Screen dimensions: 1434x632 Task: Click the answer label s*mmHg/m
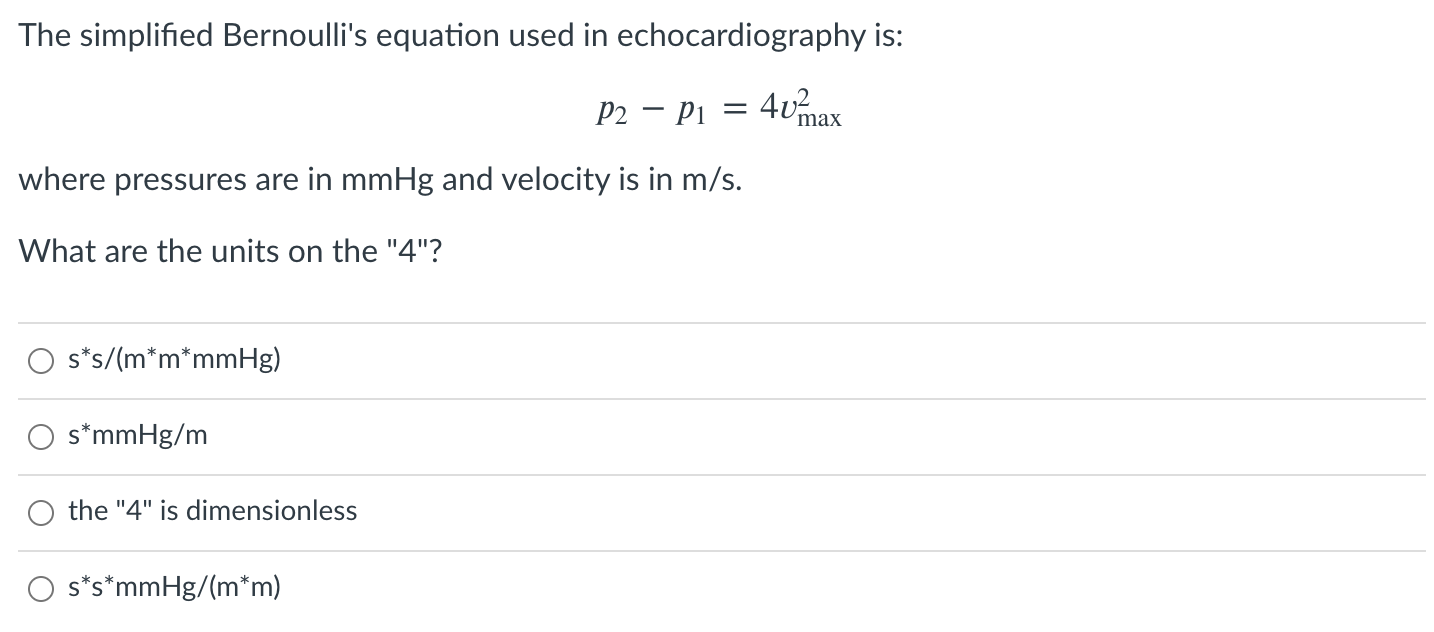pyautogui.click(x=138, y=435)
